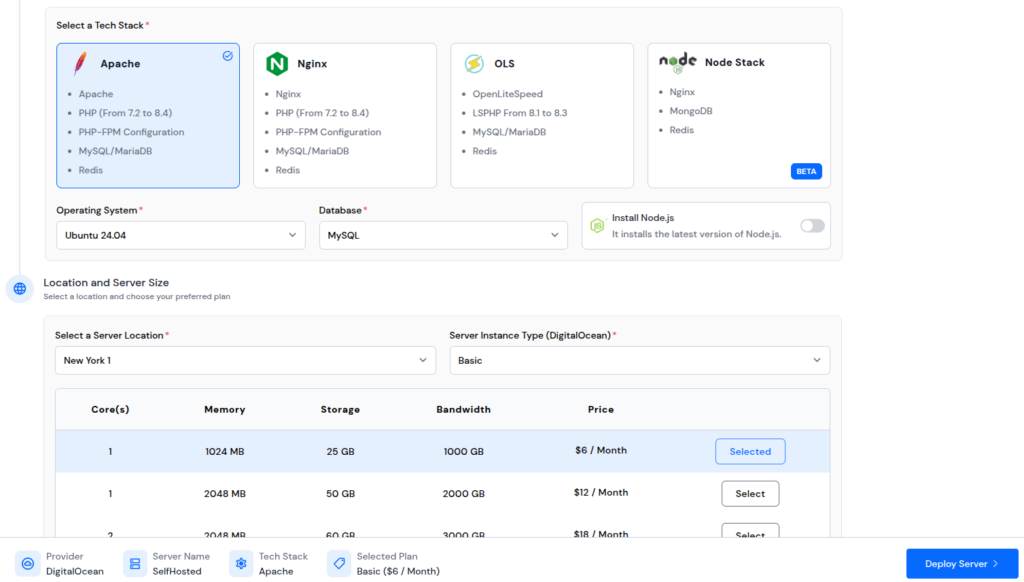The height and width of the screenshot is (582, 1024).
Task: Click the 1024 MB memory cell
Action: (225, 451)
